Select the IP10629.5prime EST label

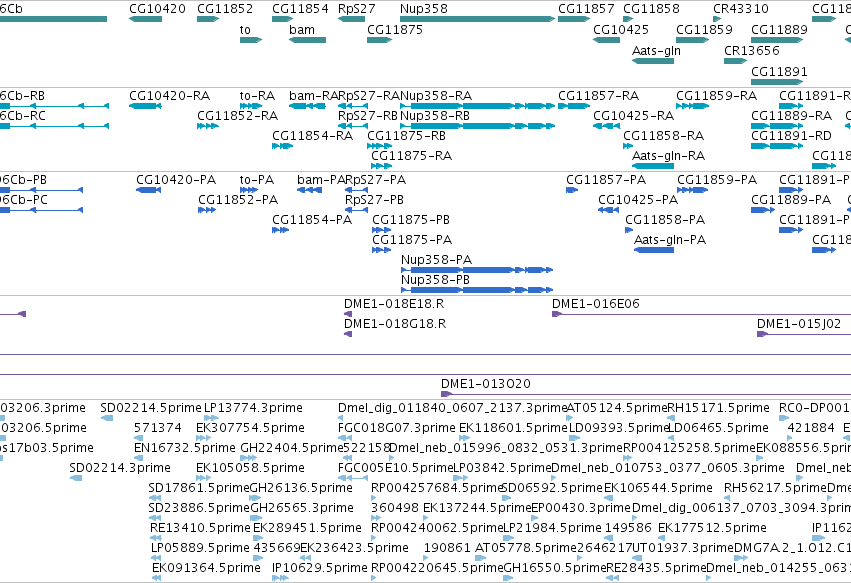pos(320,568)
